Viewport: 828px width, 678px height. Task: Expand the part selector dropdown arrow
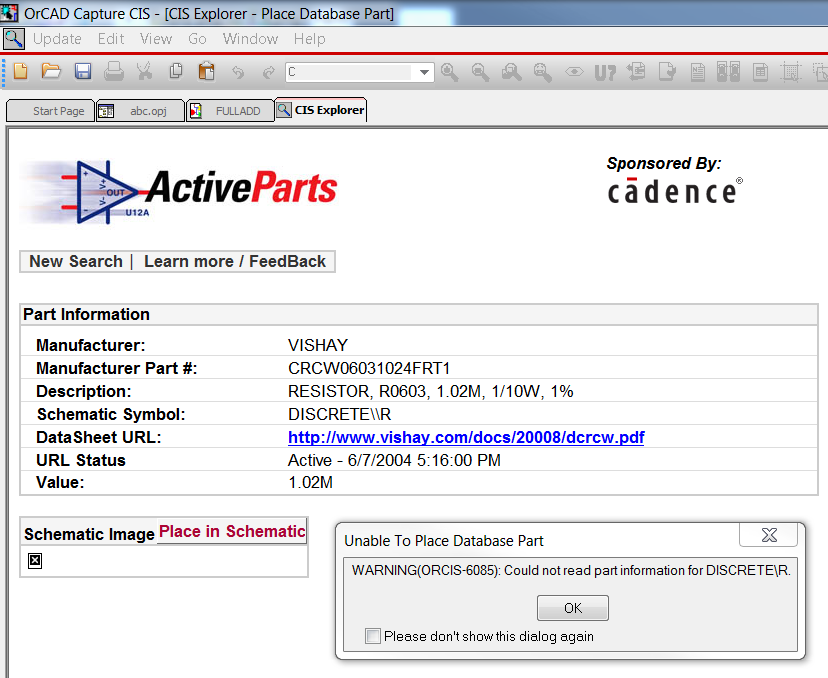[x=425, y=72]
